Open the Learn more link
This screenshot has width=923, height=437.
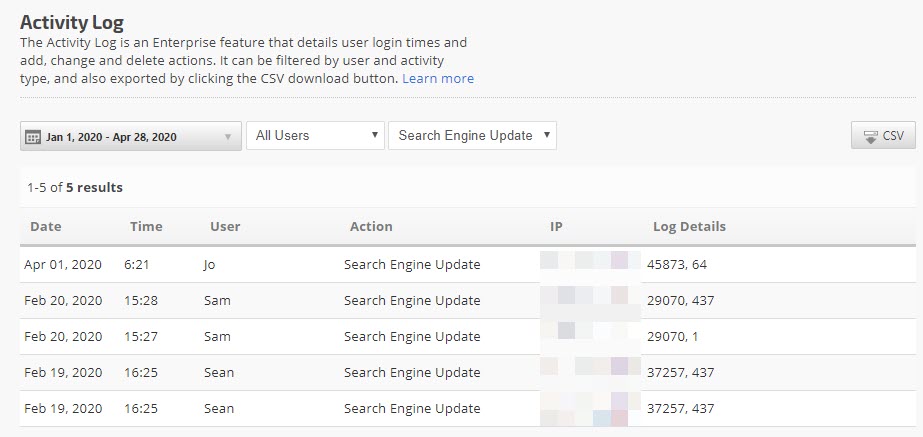point(438,78)
